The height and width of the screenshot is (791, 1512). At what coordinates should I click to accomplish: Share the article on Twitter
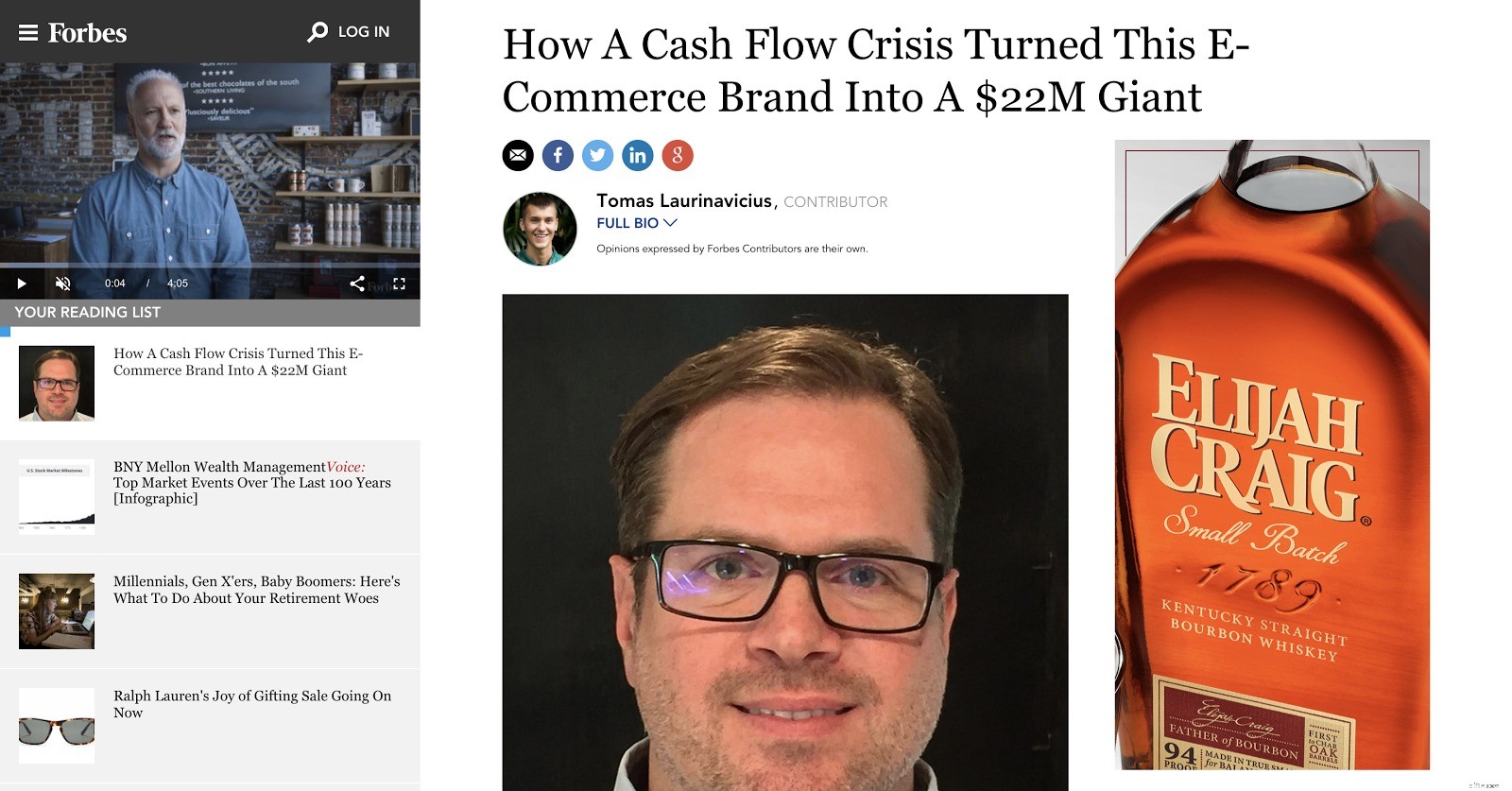[597, 155]
